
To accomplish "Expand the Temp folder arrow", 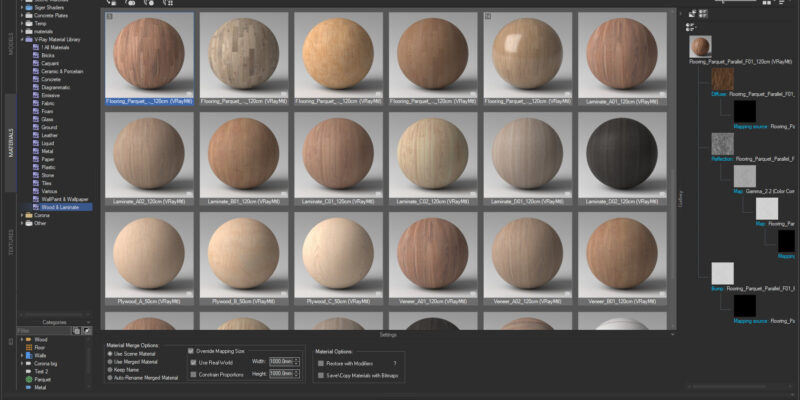I will (x=22, y=23).
